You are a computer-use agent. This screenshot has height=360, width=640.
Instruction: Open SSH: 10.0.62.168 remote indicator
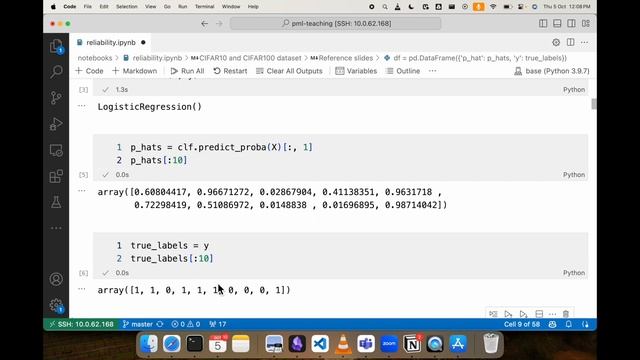[x=81, y=324]
